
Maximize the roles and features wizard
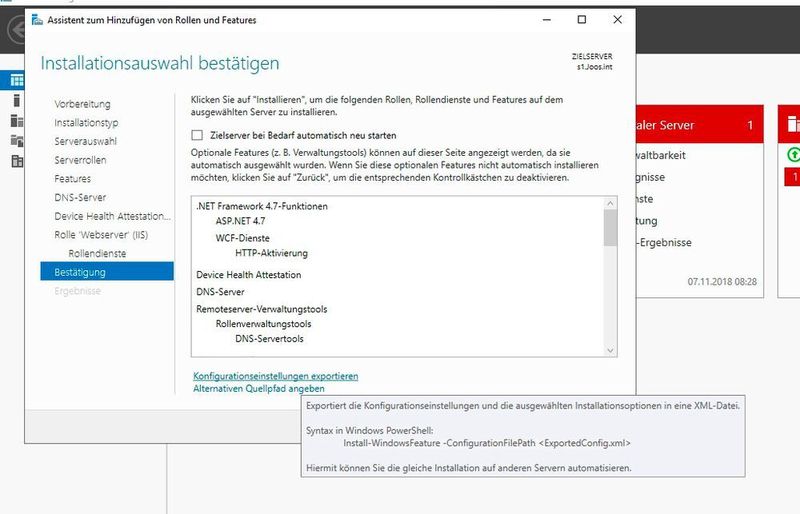click(x=582, y=19)
